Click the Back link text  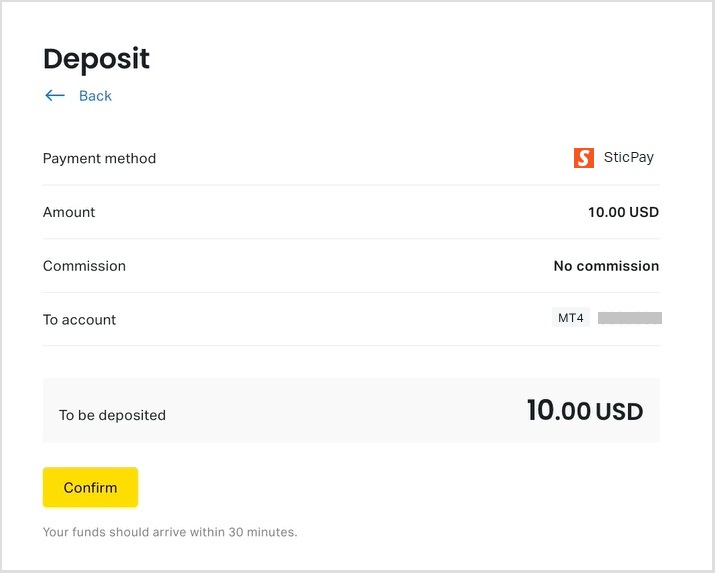pyautogui.click(x=95, y=96)
